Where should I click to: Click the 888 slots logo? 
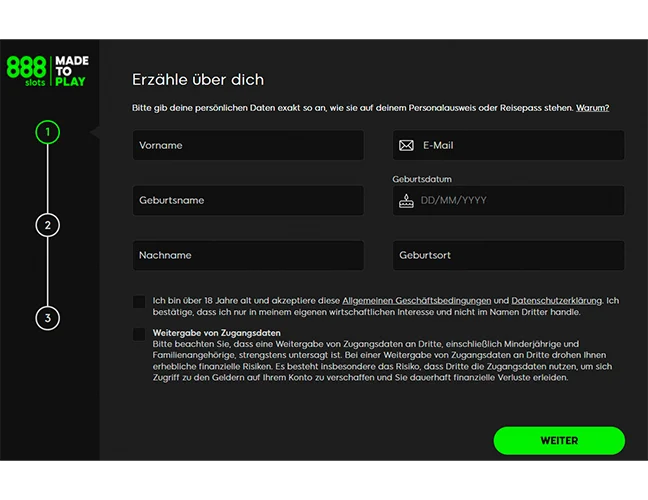[x=25, y=71]
